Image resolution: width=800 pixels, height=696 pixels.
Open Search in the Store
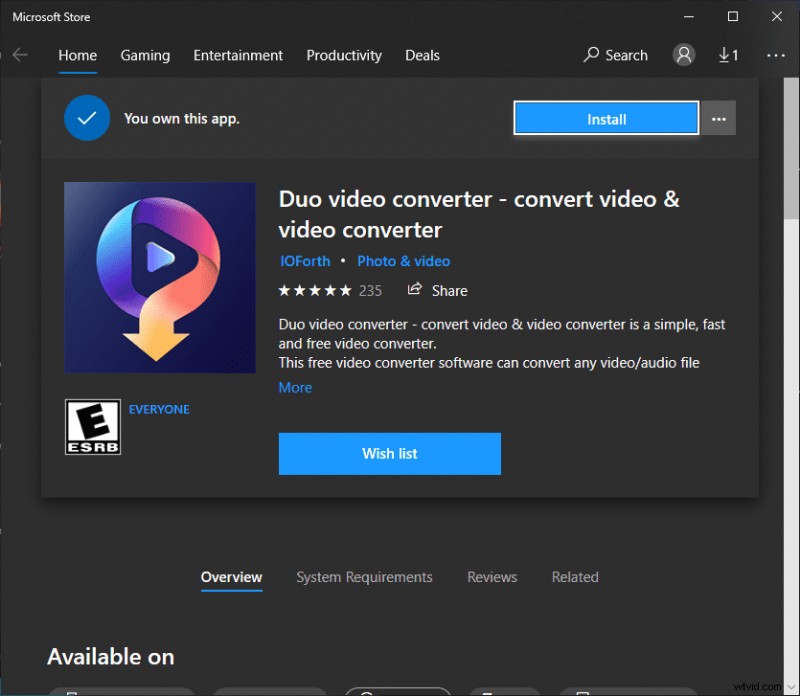[x=614, y=55]
